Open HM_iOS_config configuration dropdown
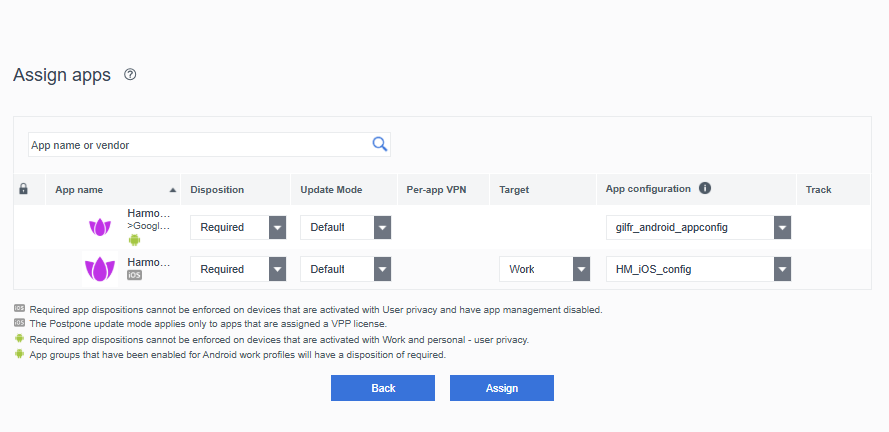The height and width of the screenshot is (432, 889). (698, 269)
